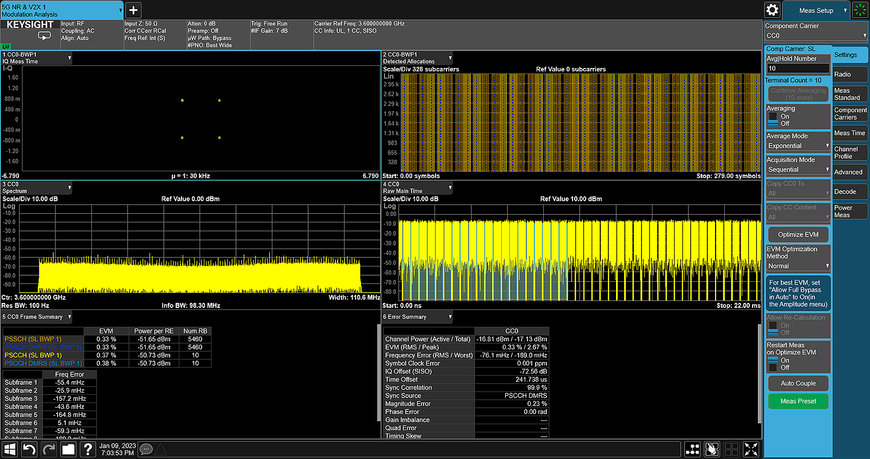Toggle Allow Re-Calculation switch
The height and width of the screenshot is (459, 870).
tap(773, 329)
